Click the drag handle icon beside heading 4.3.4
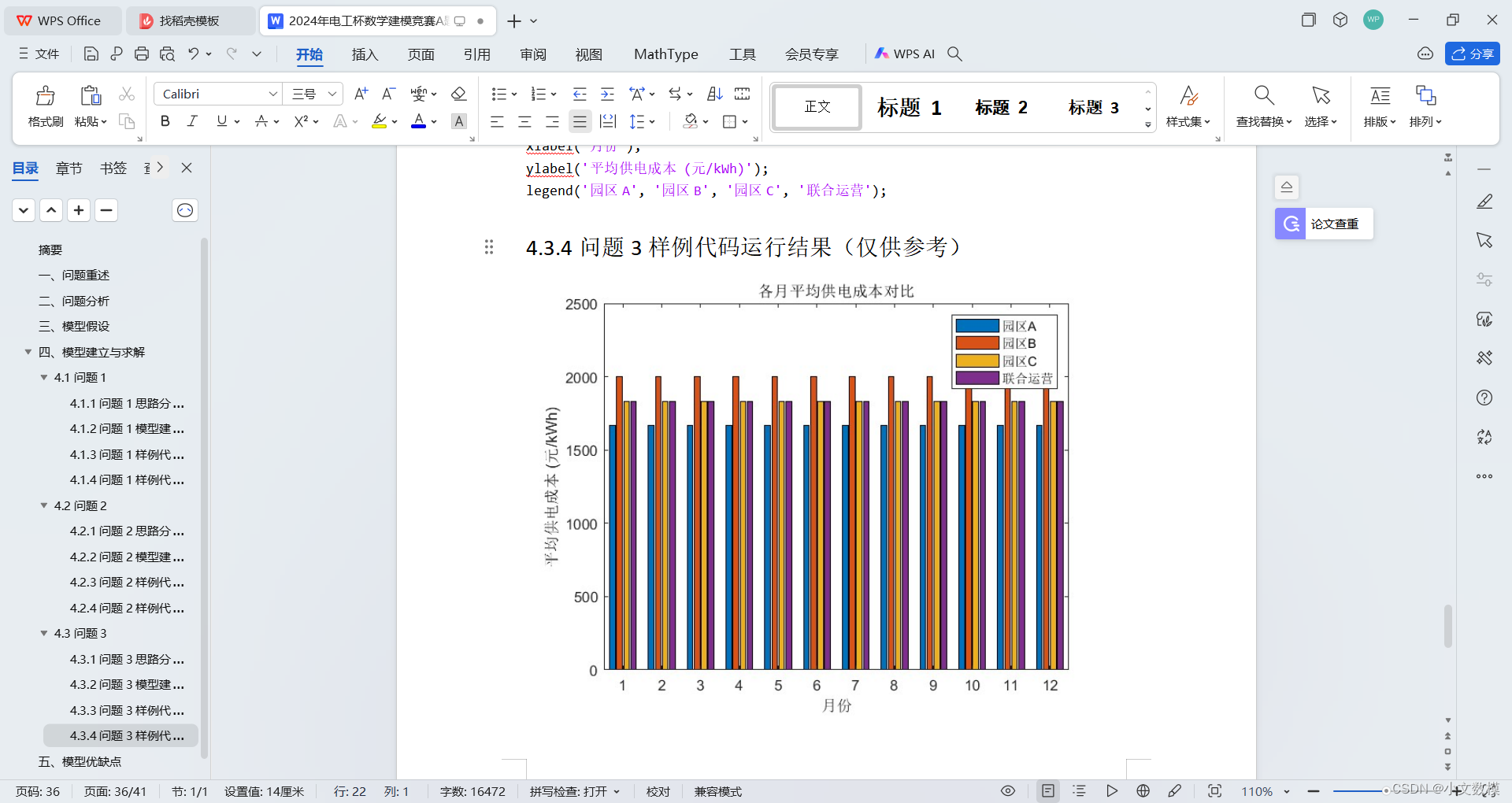 [489, 247]
